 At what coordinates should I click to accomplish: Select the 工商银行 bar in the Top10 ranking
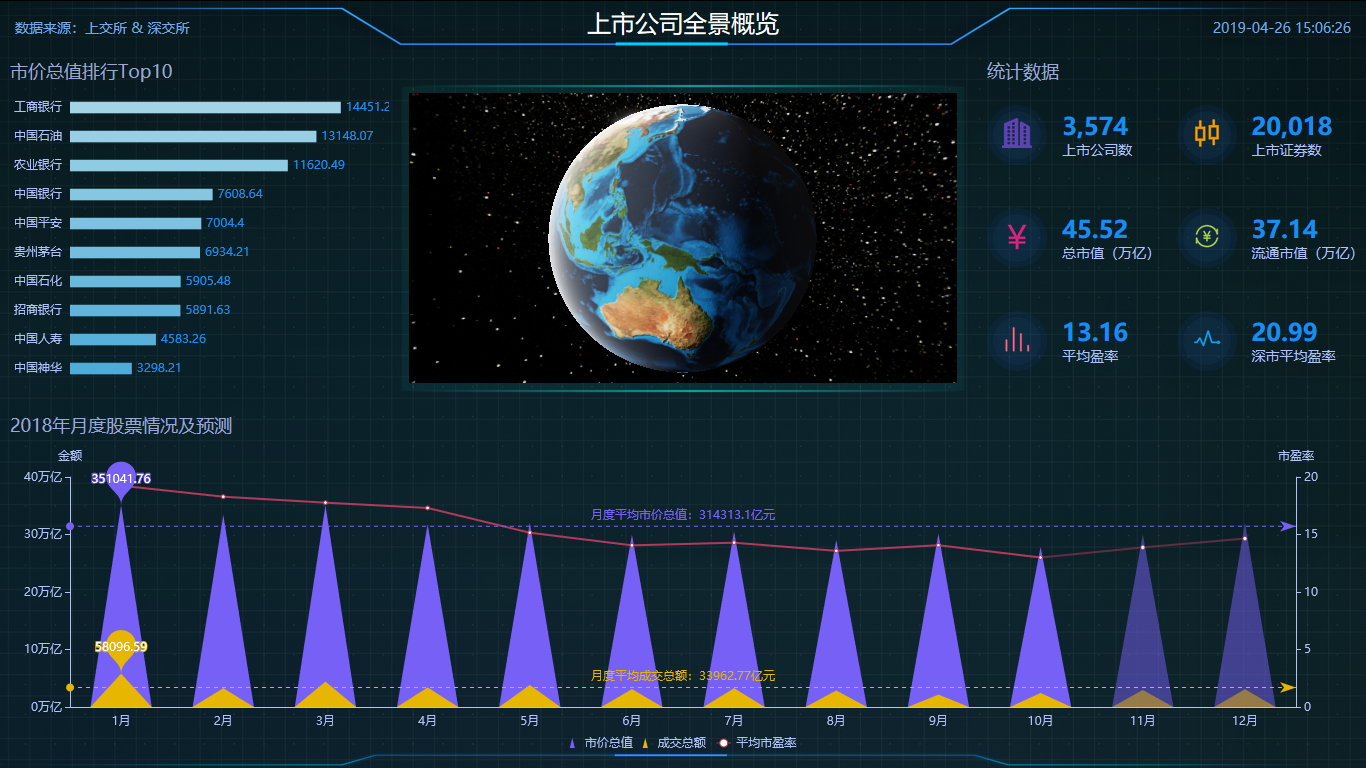(205, 107)
